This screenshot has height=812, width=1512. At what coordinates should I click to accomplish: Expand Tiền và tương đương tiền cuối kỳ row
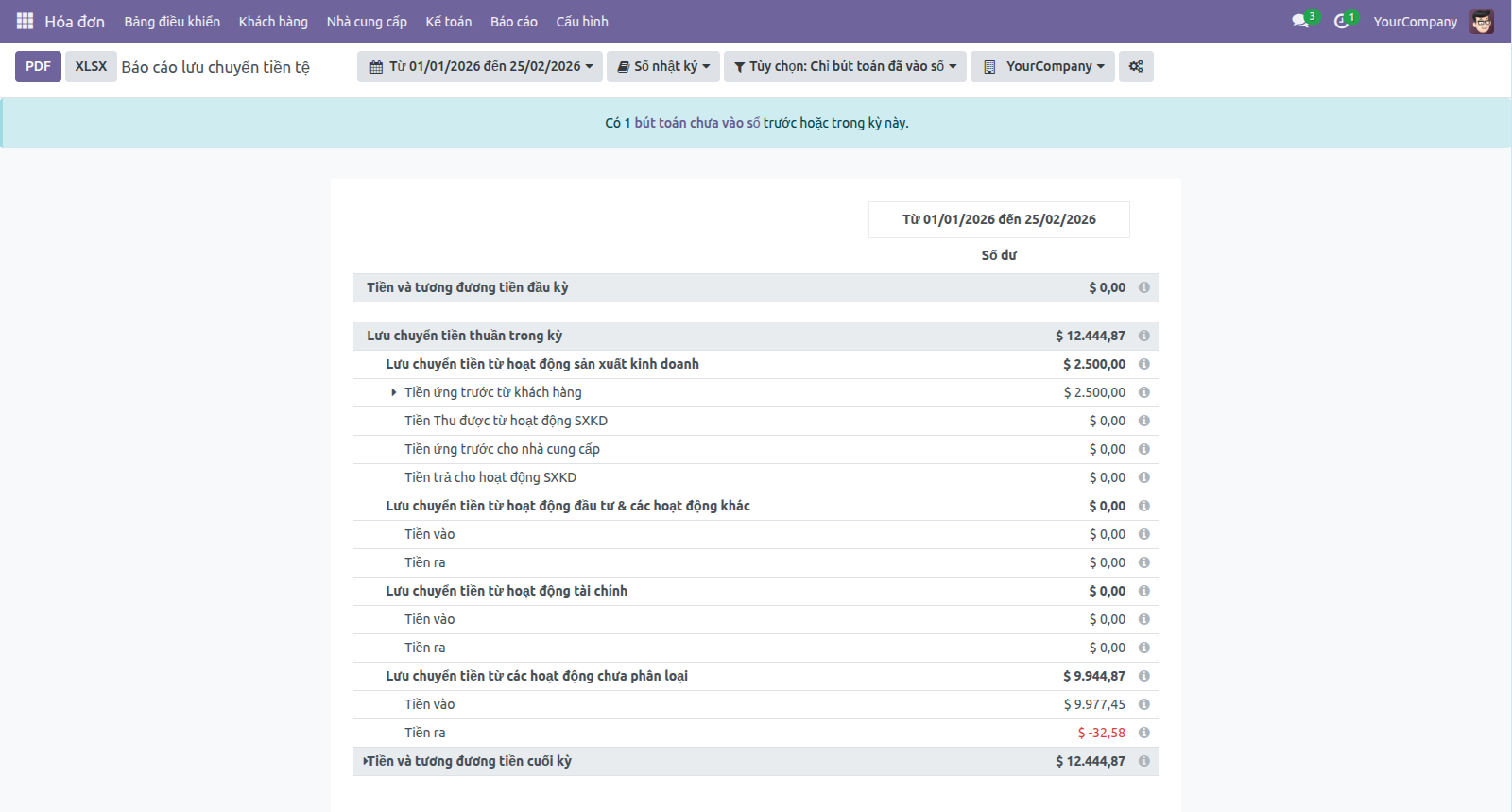click(366, 761)
